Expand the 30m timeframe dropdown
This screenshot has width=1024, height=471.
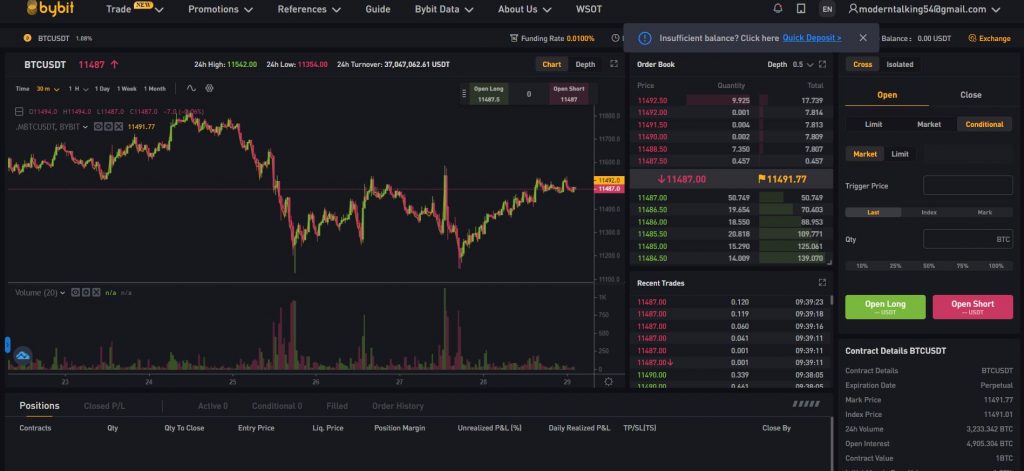(46, 89)
